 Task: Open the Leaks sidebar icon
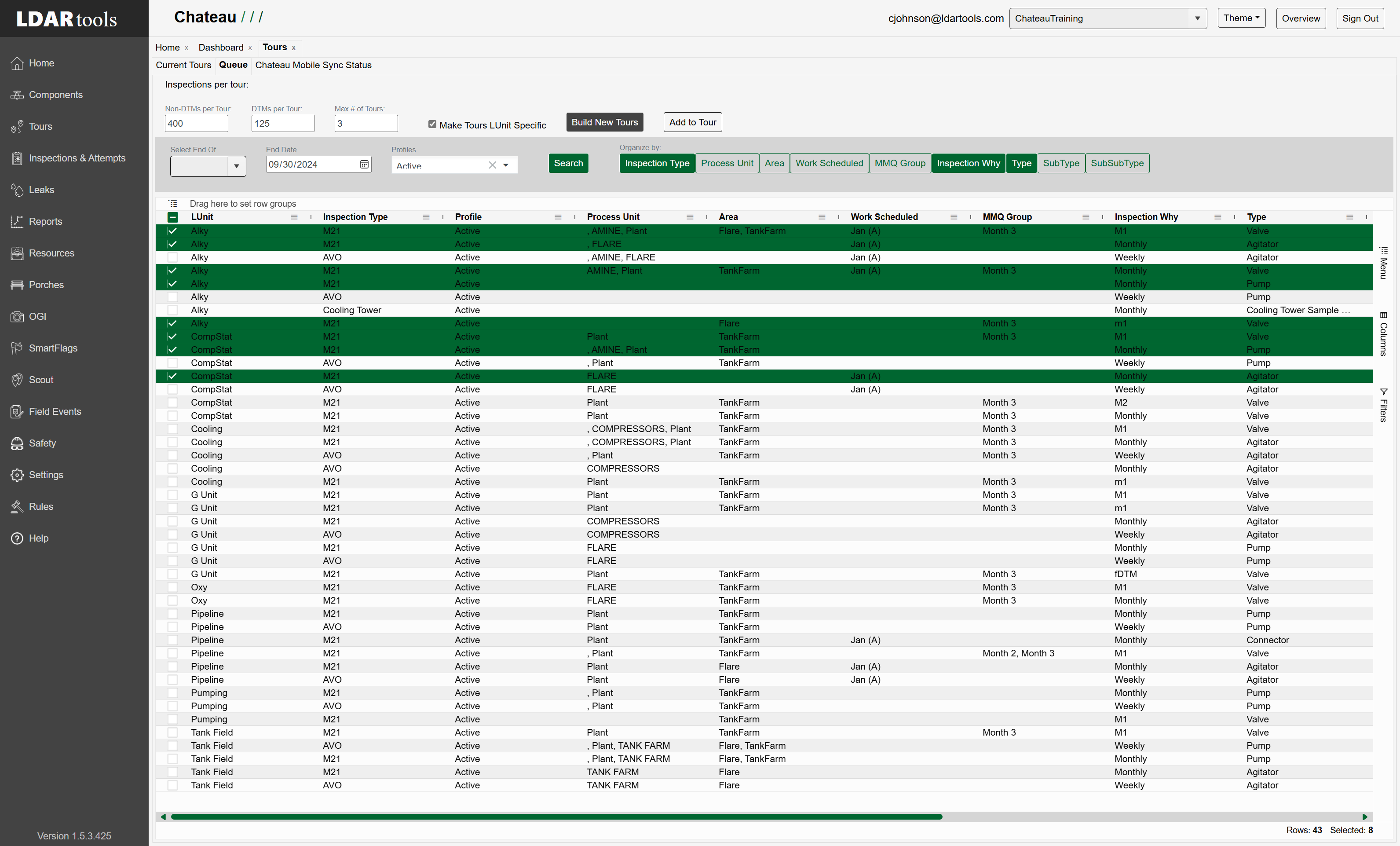17,190
